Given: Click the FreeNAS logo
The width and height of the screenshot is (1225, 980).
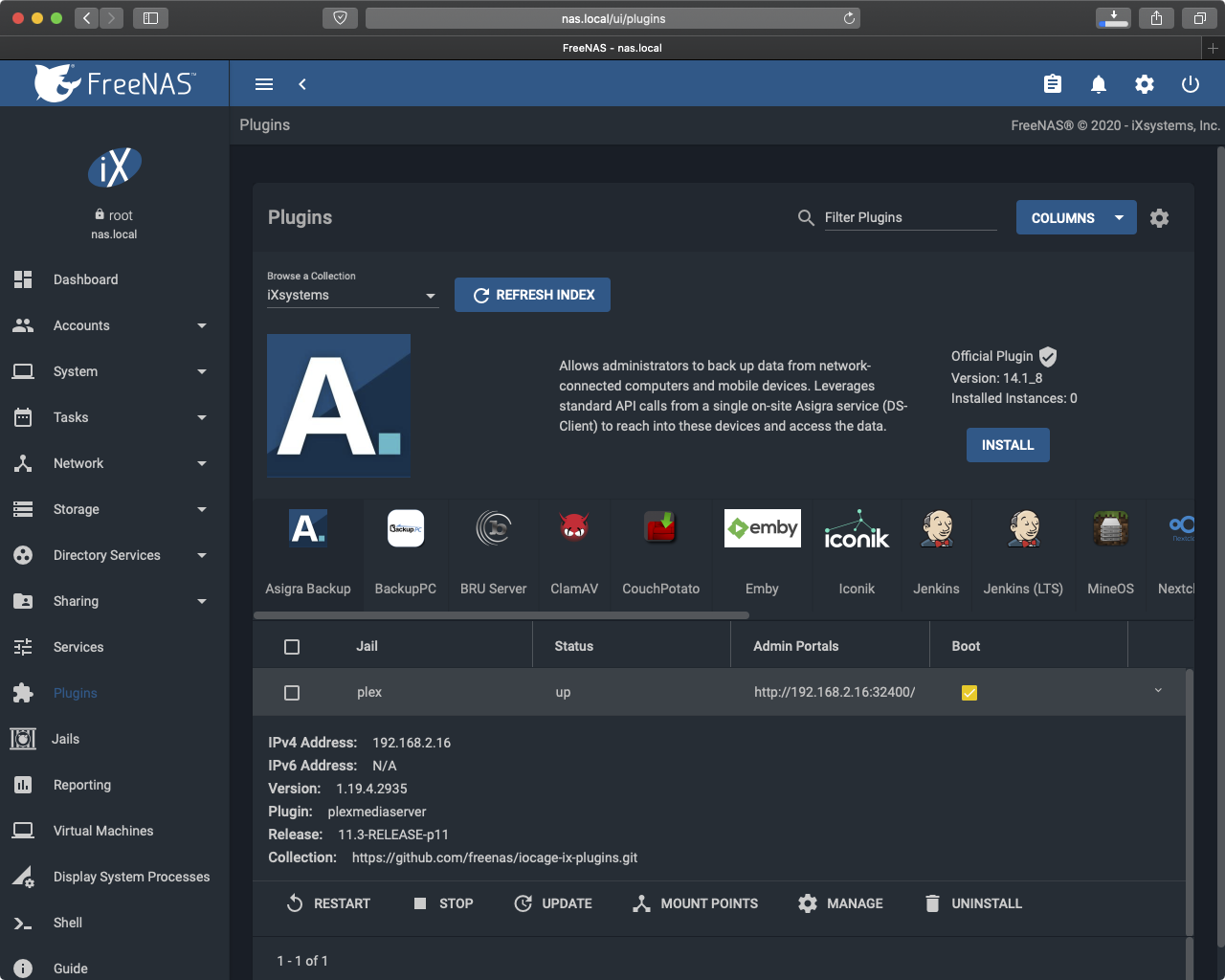Looking at the screenshot, I should click(x=115, y=83).
